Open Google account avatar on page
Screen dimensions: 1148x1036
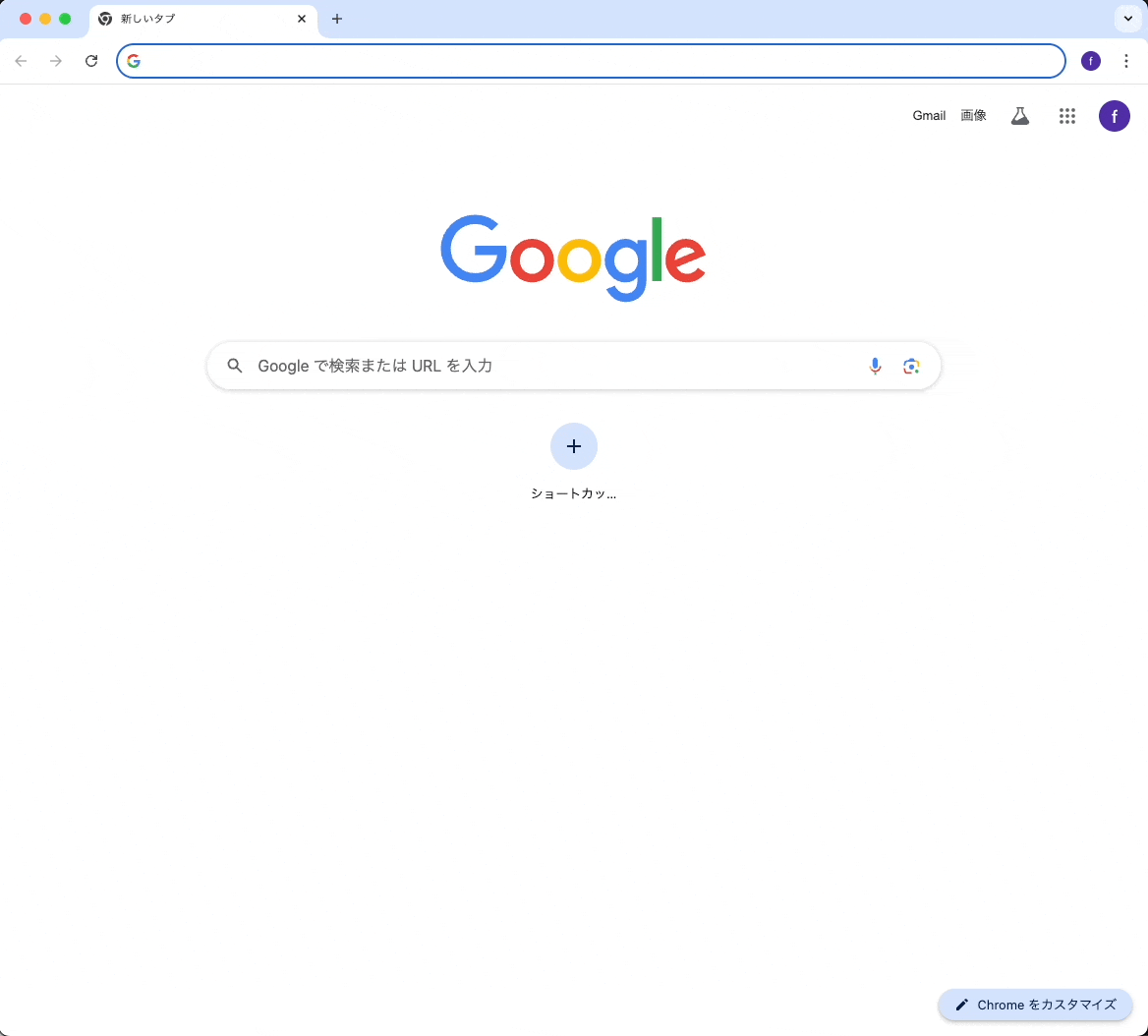click(x=1115, y=116)
